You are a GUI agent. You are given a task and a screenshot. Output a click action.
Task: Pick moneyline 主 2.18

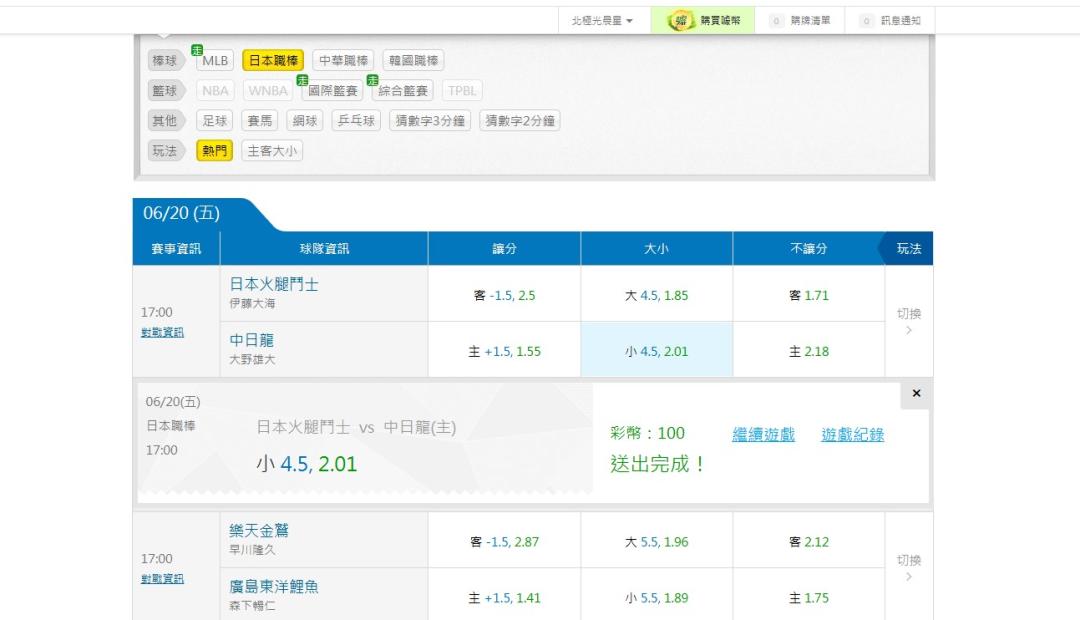(809, 351)
